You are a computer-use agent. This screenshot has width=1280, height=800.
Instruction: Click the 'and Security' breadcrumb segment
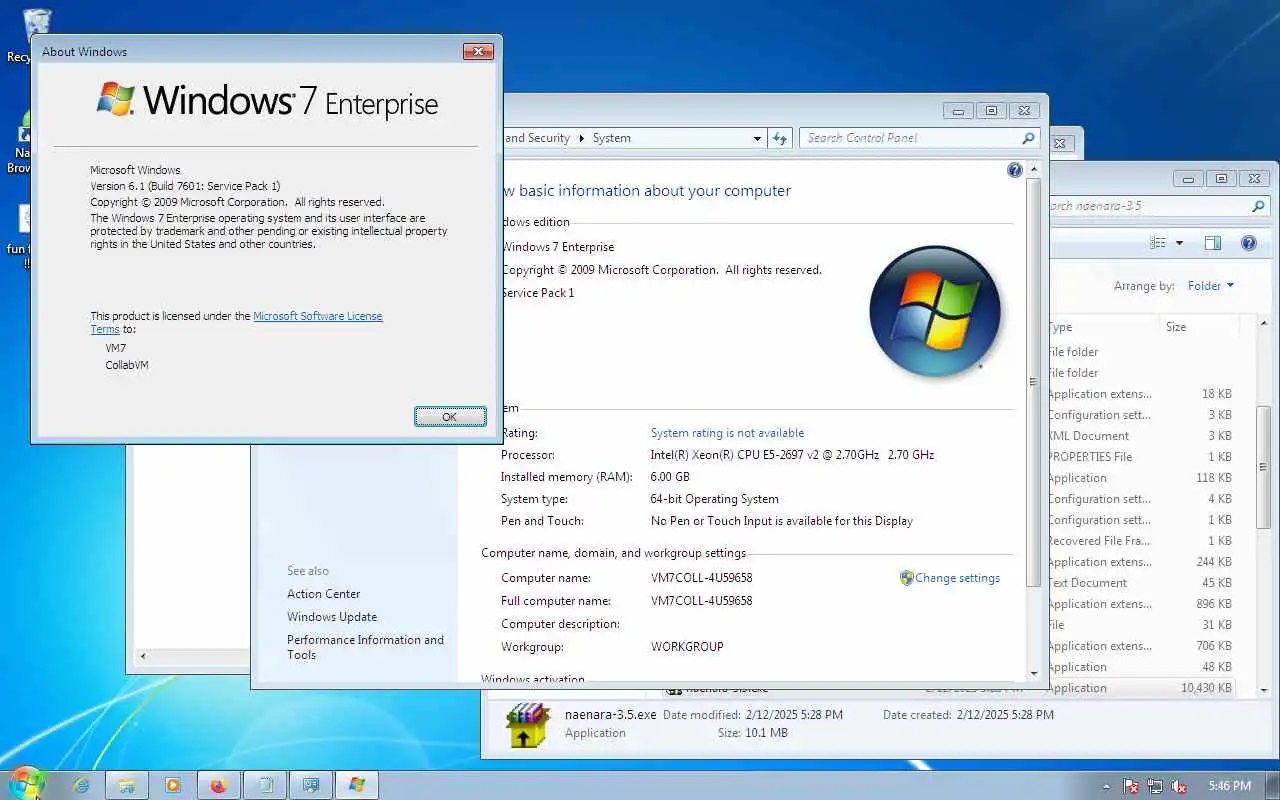[x=537, y=138]
